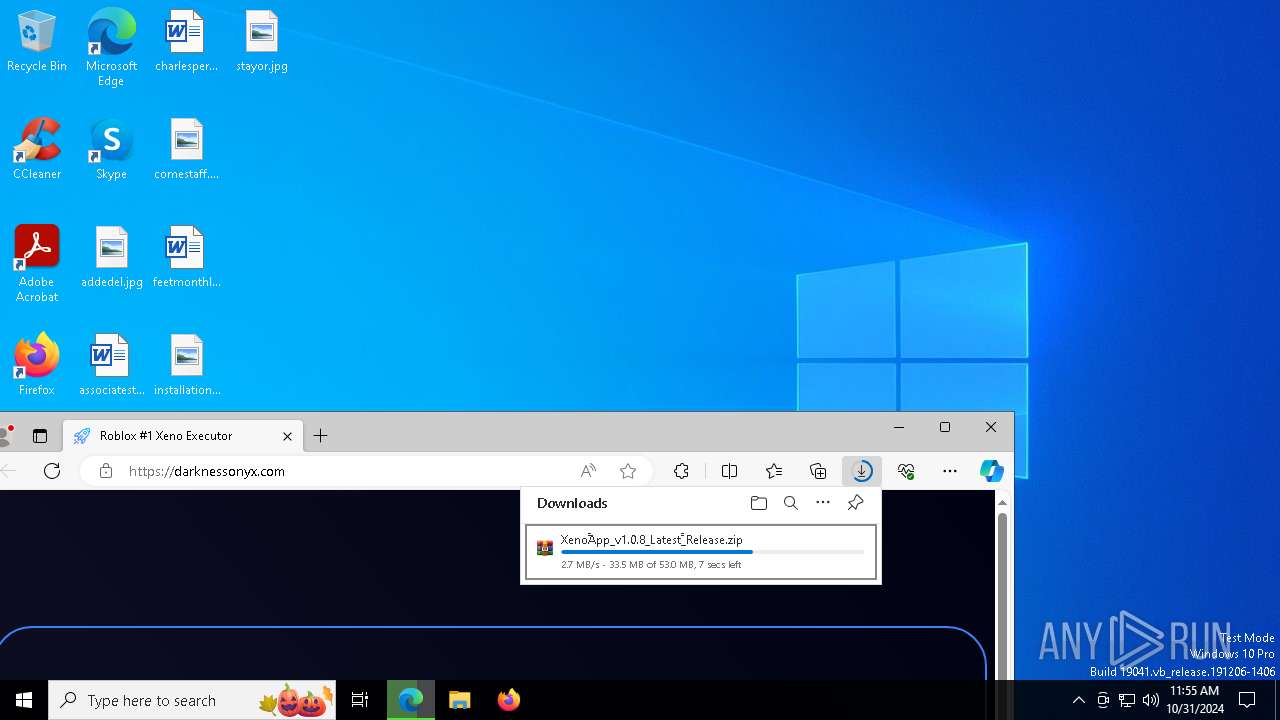Open the Copilot sidebar
Screen dimensions: 1280x720
tap(992, 471)
